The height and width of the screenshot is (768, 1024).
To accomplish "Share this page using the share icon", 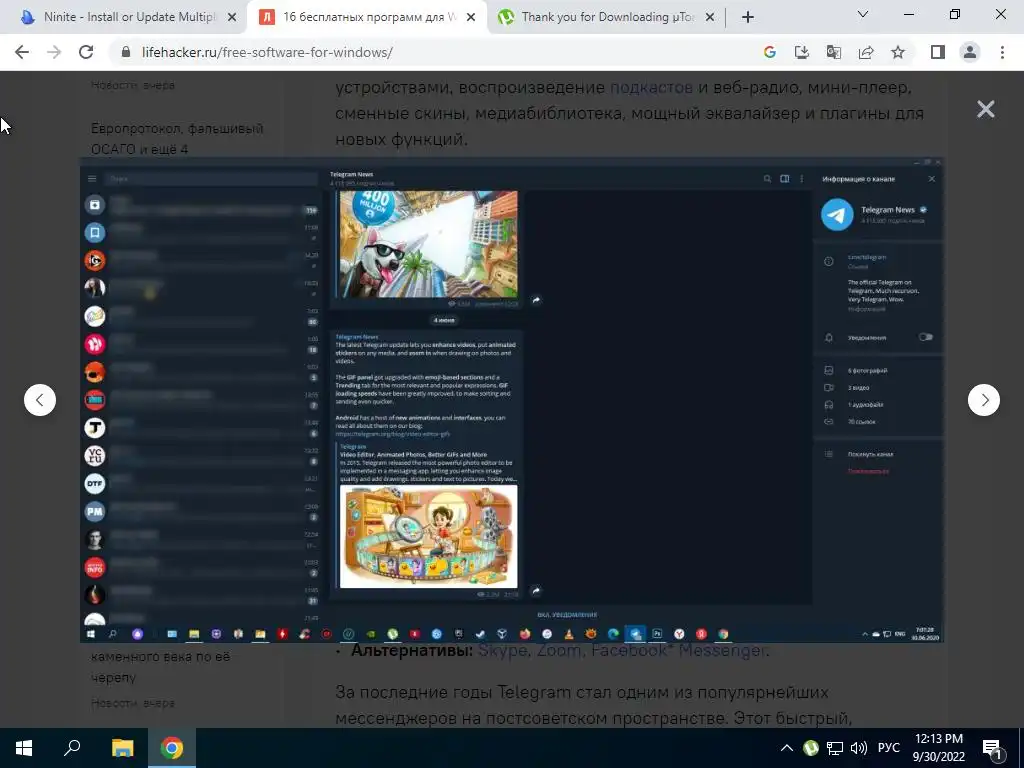I will pos(866,52).
